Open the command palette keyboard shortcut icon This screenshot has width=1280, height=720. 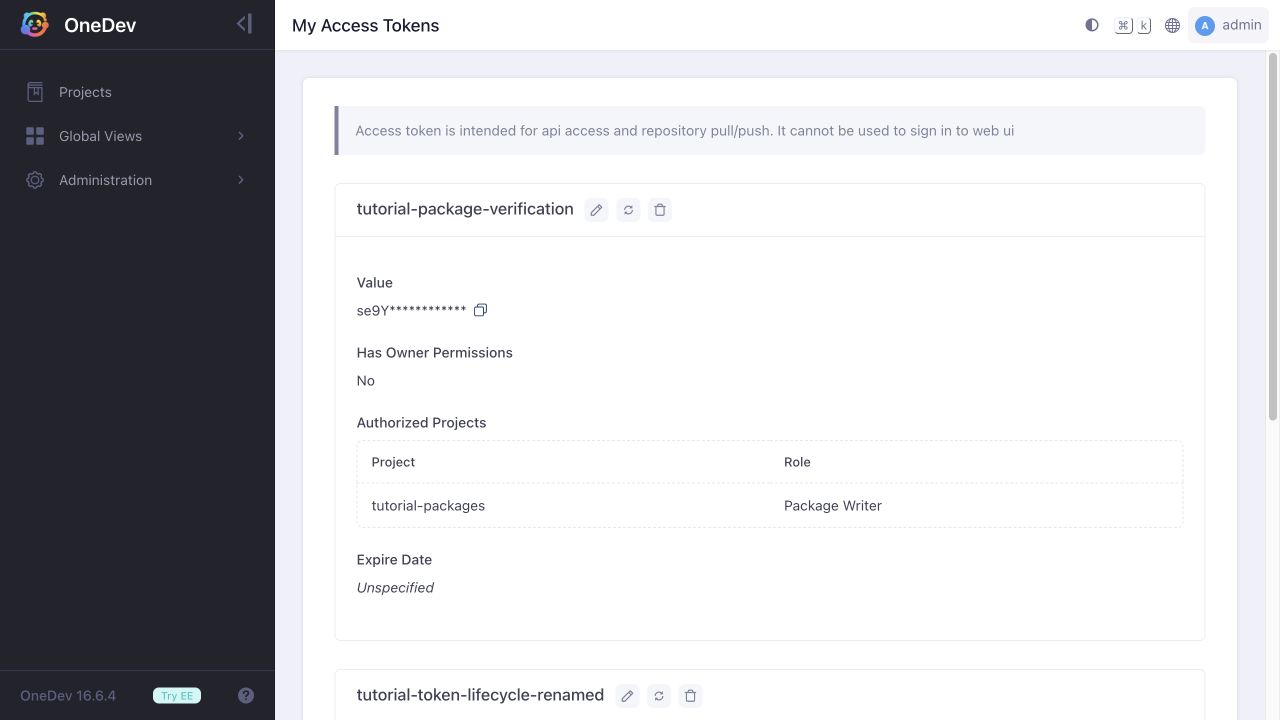[1133, 25]
